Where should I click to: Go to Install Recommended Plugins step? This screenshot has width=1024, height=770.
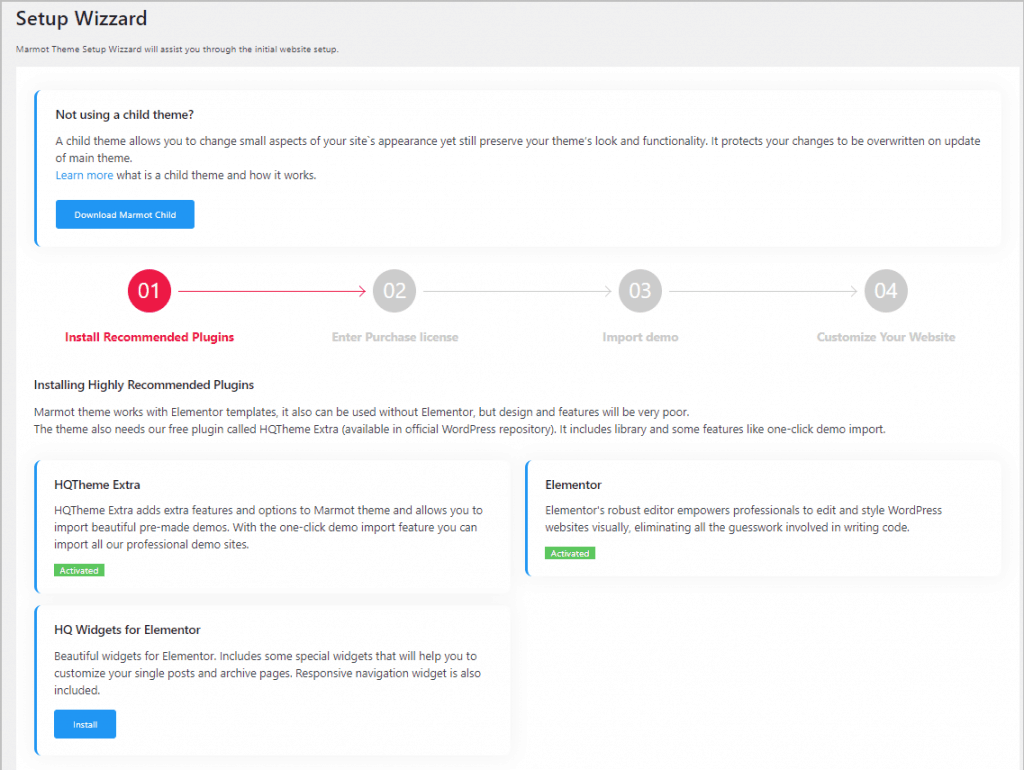click(x=150, y=338)
